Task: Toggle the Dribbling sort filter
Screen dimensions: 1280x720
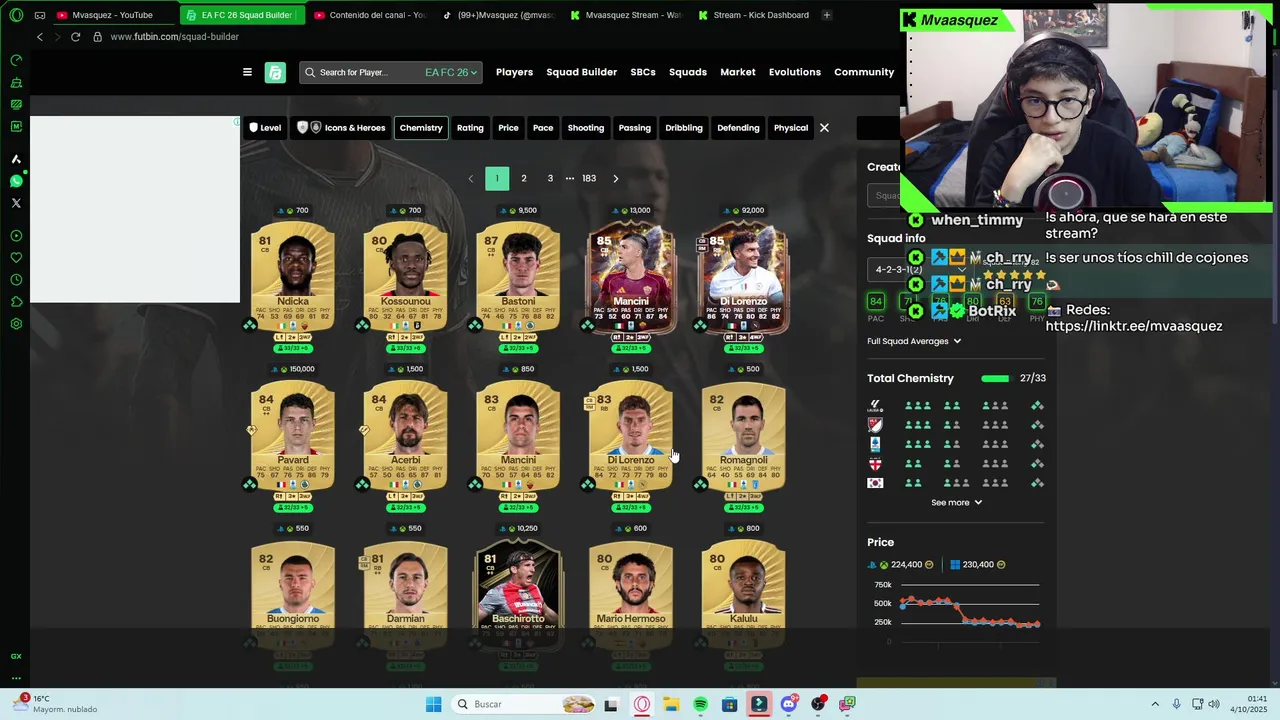Action: point(684,128)
